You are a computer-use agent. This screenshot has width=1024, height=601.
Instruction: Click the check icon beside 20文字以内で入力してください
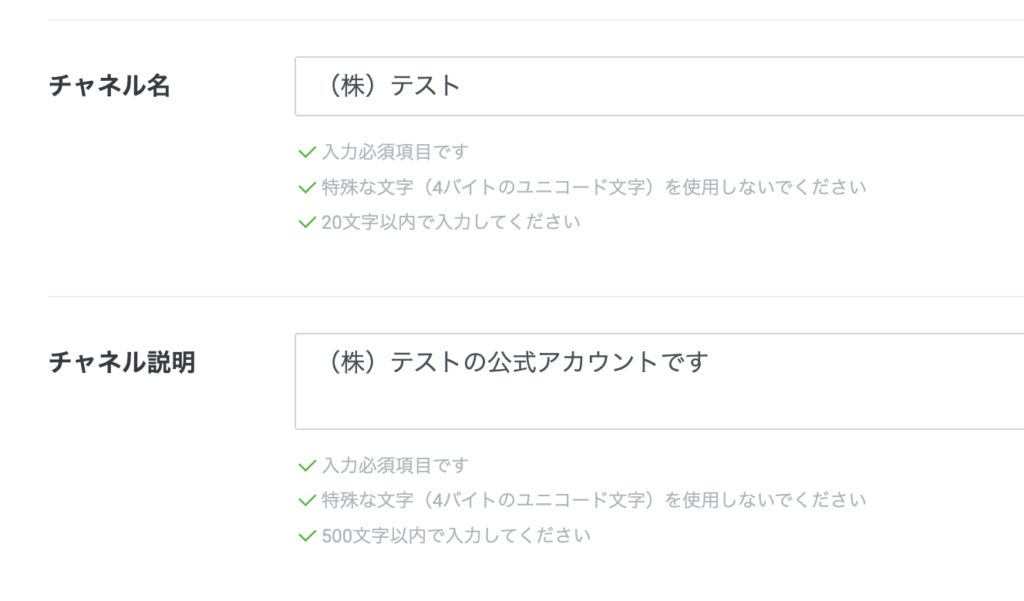point(307,222)
